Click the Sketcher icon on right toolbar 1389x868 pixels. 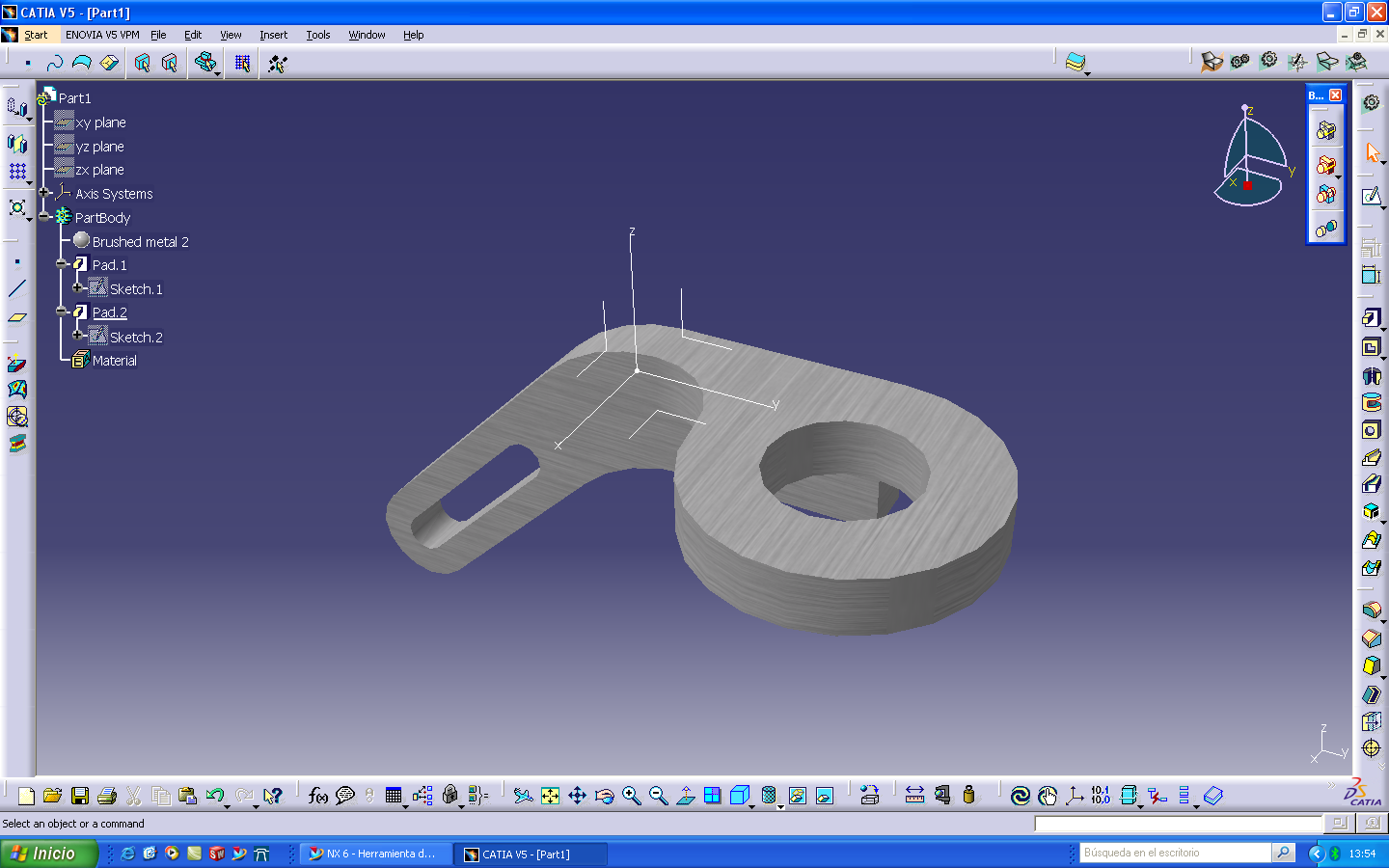(x=1371, y=197)
